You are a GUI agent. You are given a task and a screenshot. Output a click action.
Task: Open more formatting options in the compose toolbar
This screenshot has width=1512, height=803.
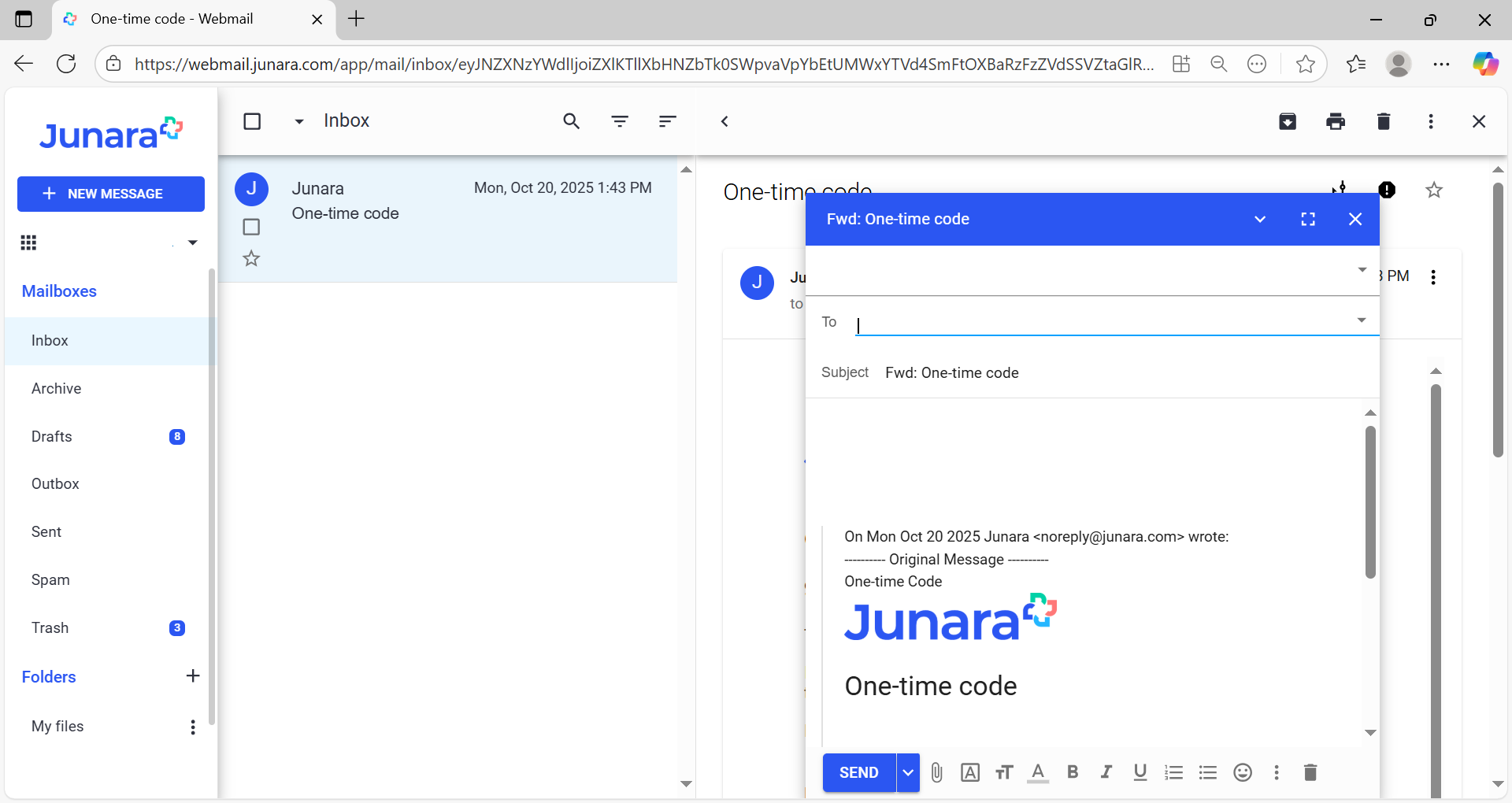pos(1277,772)
